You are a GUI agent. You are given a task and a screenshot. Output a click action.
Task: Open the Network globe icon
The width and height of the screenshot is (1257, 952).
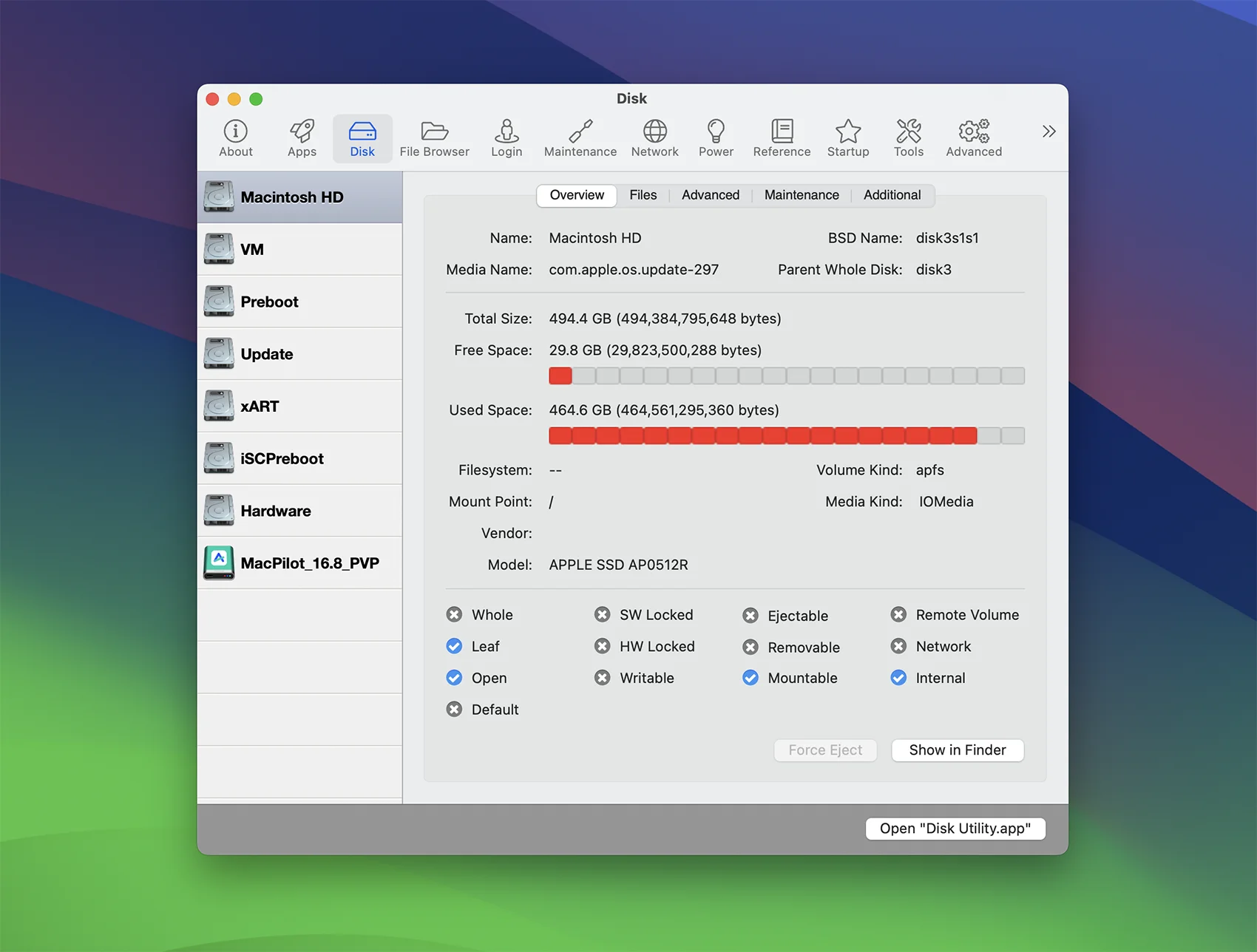(655, 138)
